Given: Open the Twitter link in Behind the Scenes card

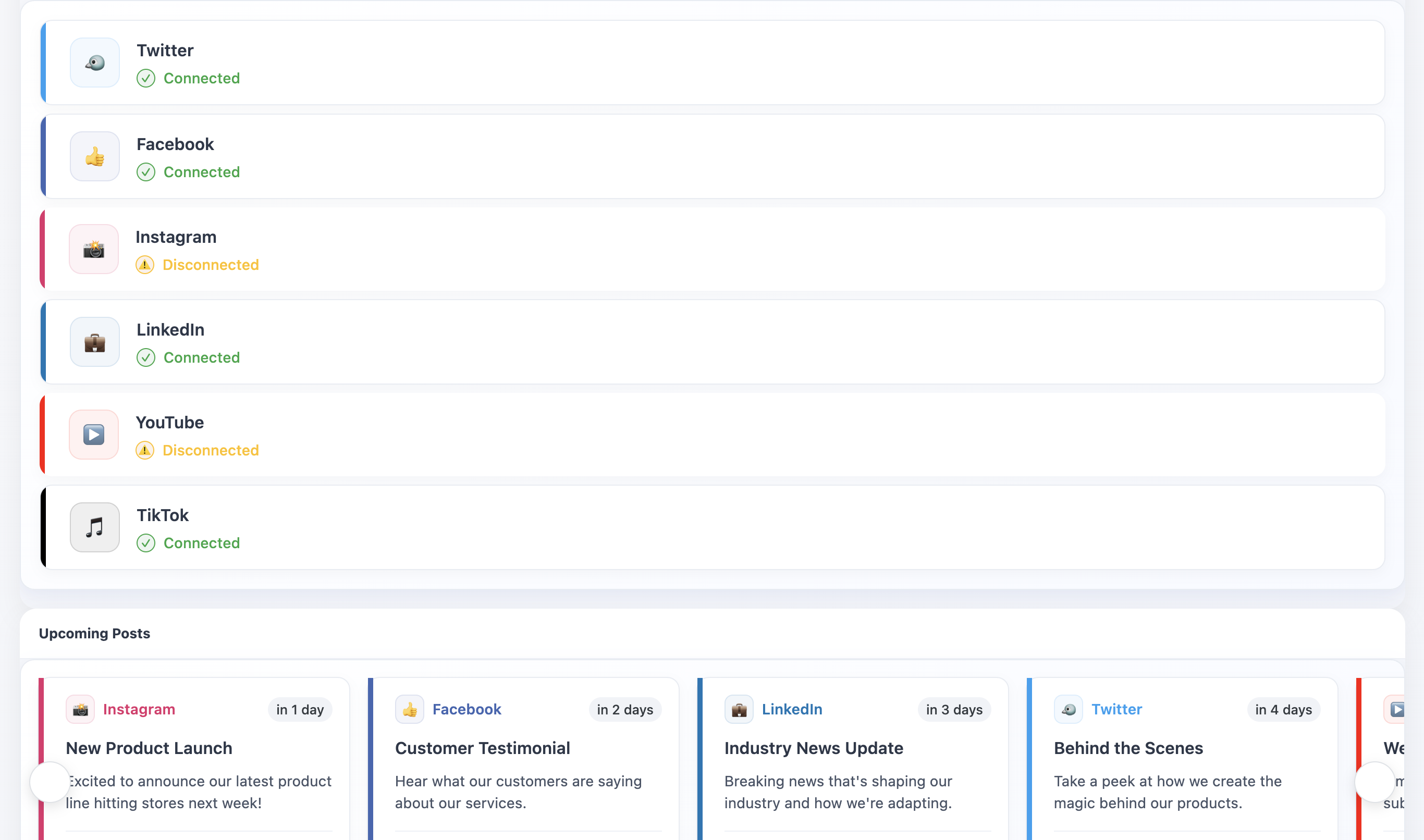Looking at the screenshot, I should tap(1116, 710).
